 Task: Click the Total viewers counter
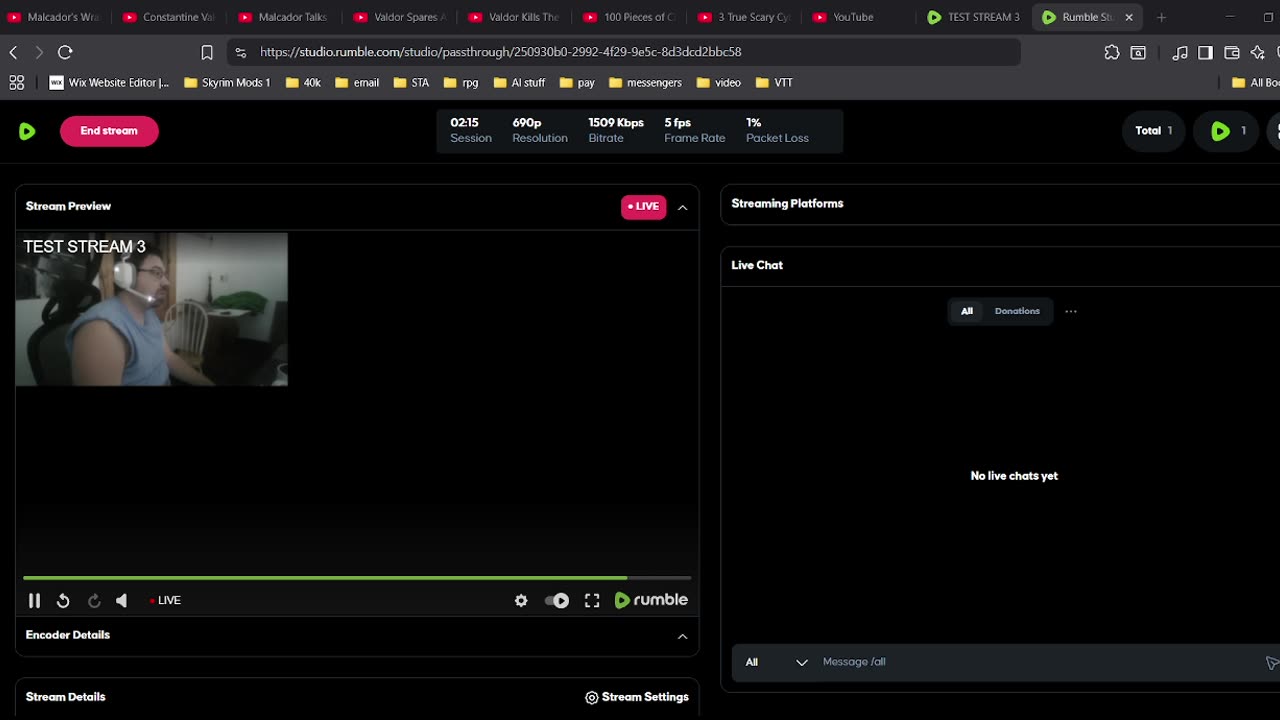(1154, 131)
